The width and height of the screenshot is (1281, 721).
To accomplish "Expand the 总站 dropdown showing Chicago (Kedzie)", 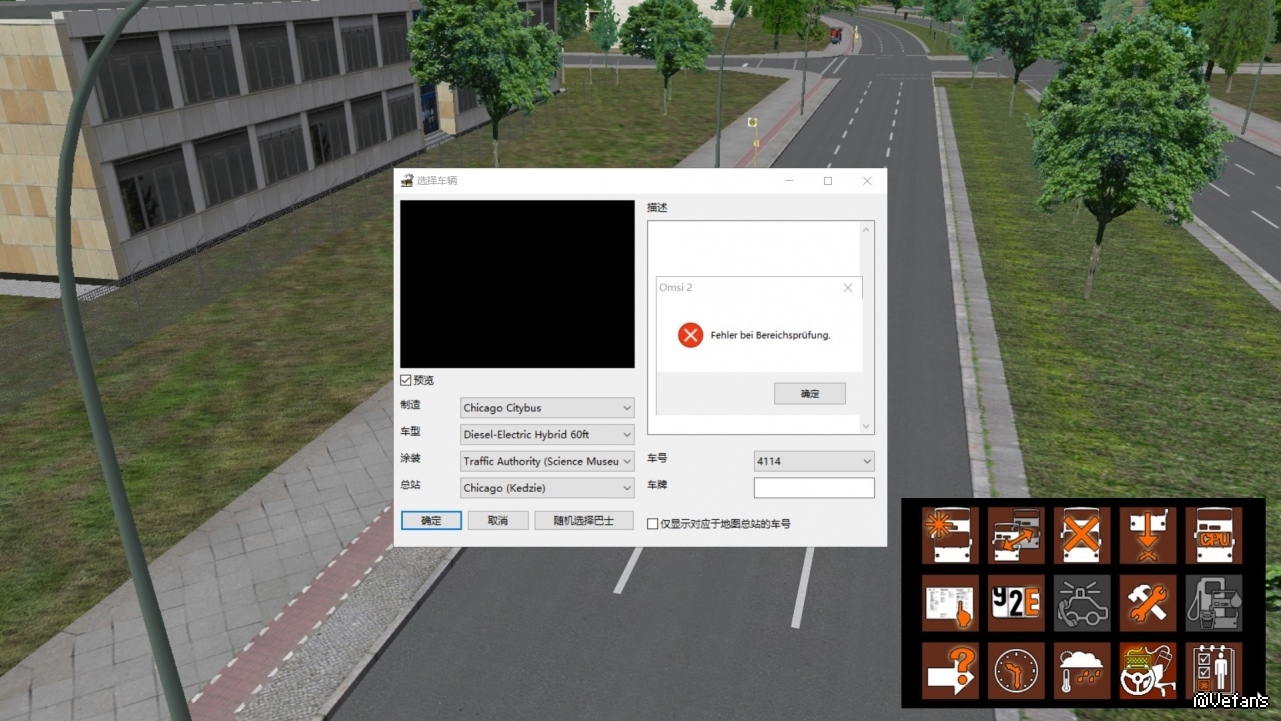I will (x=547, y=488).
